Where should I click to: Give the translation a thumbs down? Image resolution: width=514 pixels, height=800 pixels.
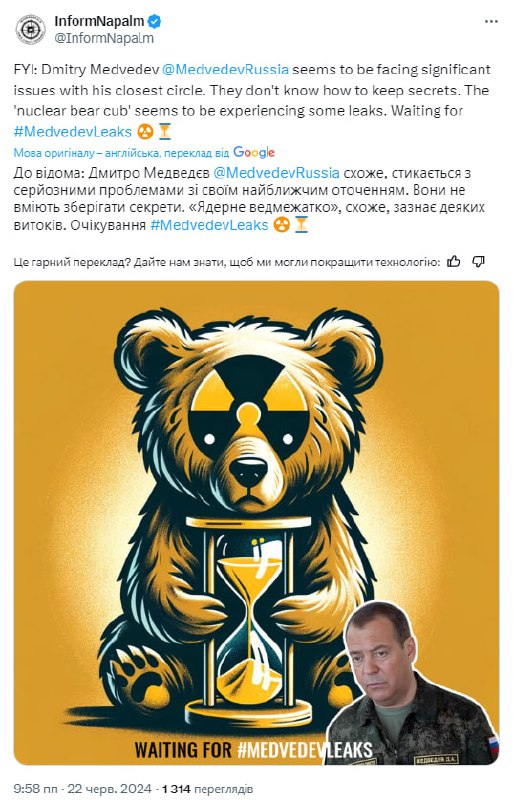click(x=478, y=262)
